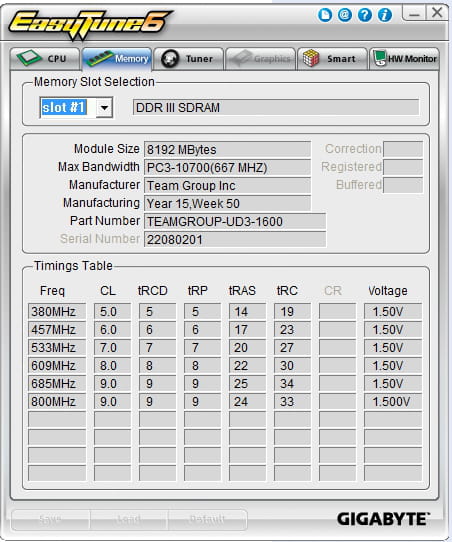
Task: Click the CL 6.0 cell
Action: [112, 329]
